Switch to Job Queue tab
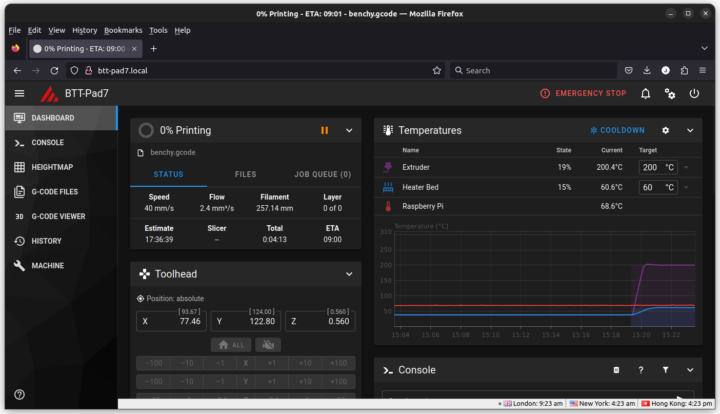This screenshot has width=720, height=414. point(322,174)
